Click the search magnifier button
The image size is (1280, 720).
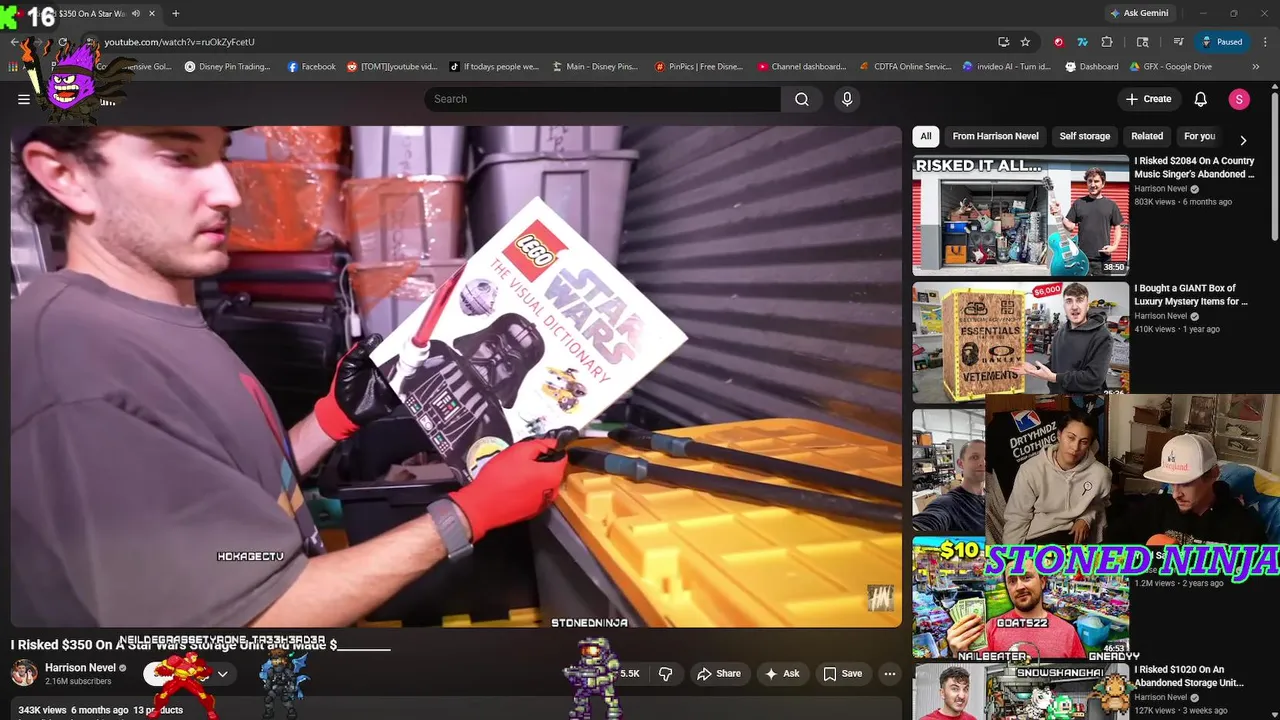coord(802,99)
